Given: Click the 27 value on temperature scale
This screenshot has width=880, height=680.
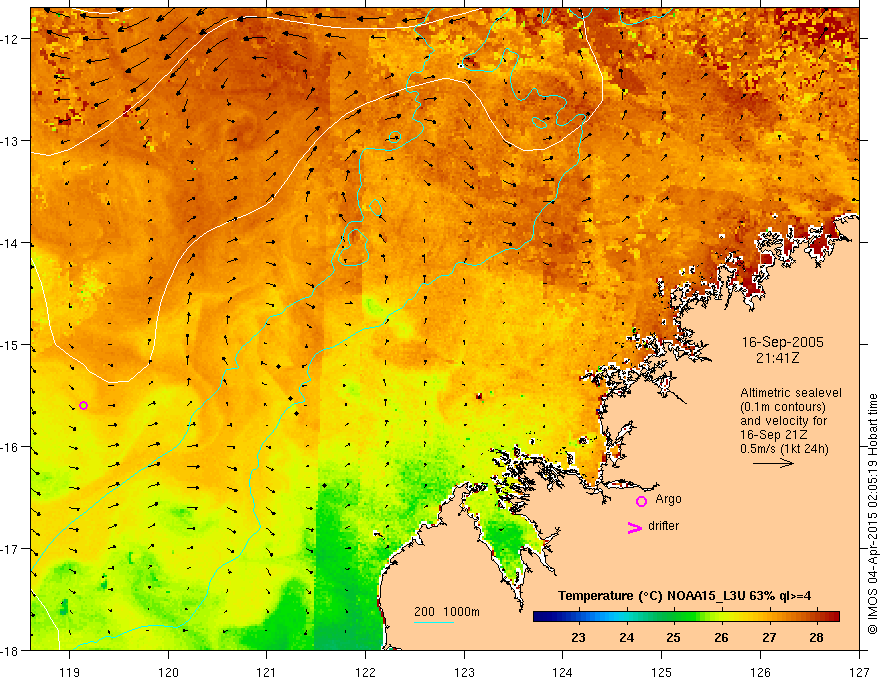Looking at the screenshot, I should coord(769,637).
